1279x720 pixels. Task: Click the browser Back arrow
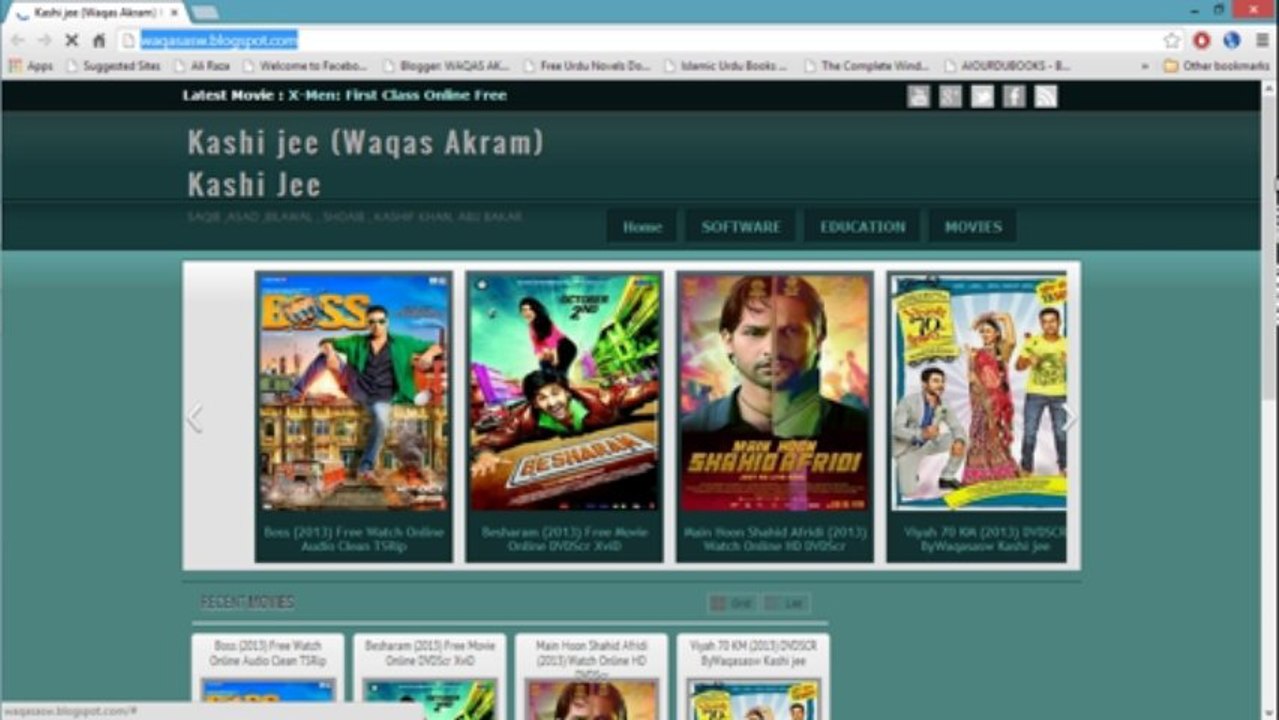[x=17, y=40]
